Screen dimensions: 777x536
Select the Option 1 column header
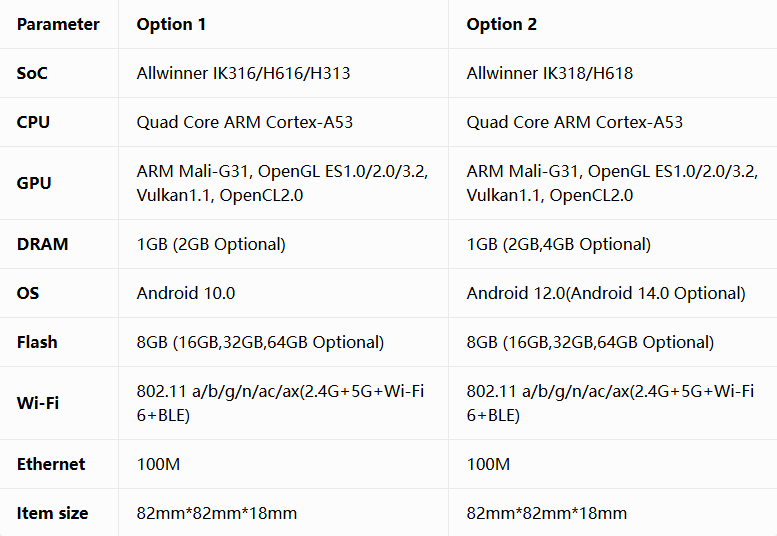pyautogui.click(x=171, y=24)
